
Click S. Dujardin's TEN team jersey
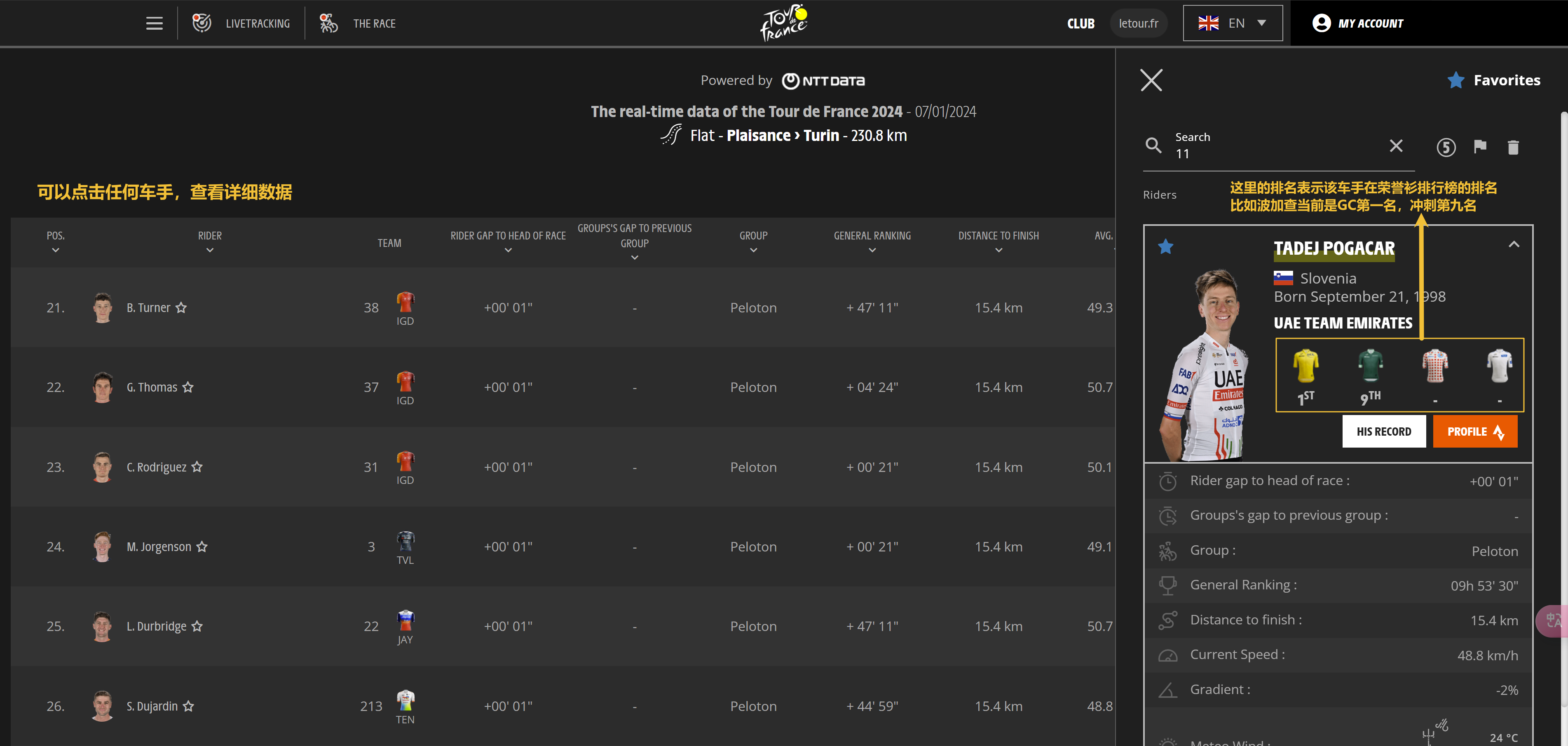click(x=405, y=700)
